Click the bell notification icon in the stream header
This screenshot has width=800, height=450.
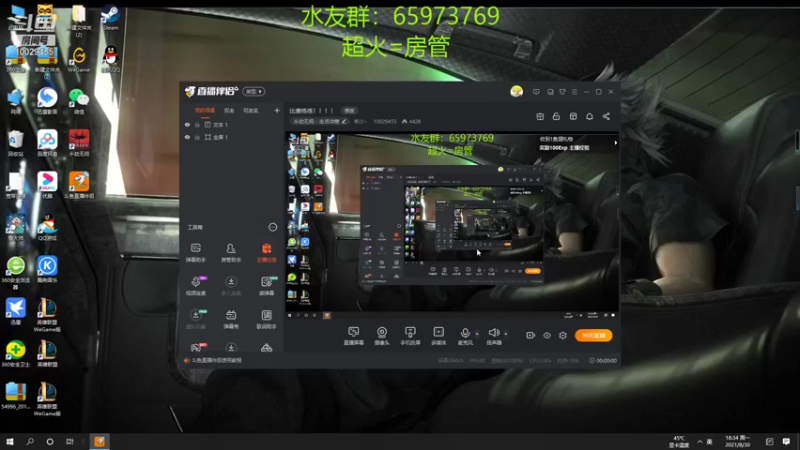[x=589, y=116]
